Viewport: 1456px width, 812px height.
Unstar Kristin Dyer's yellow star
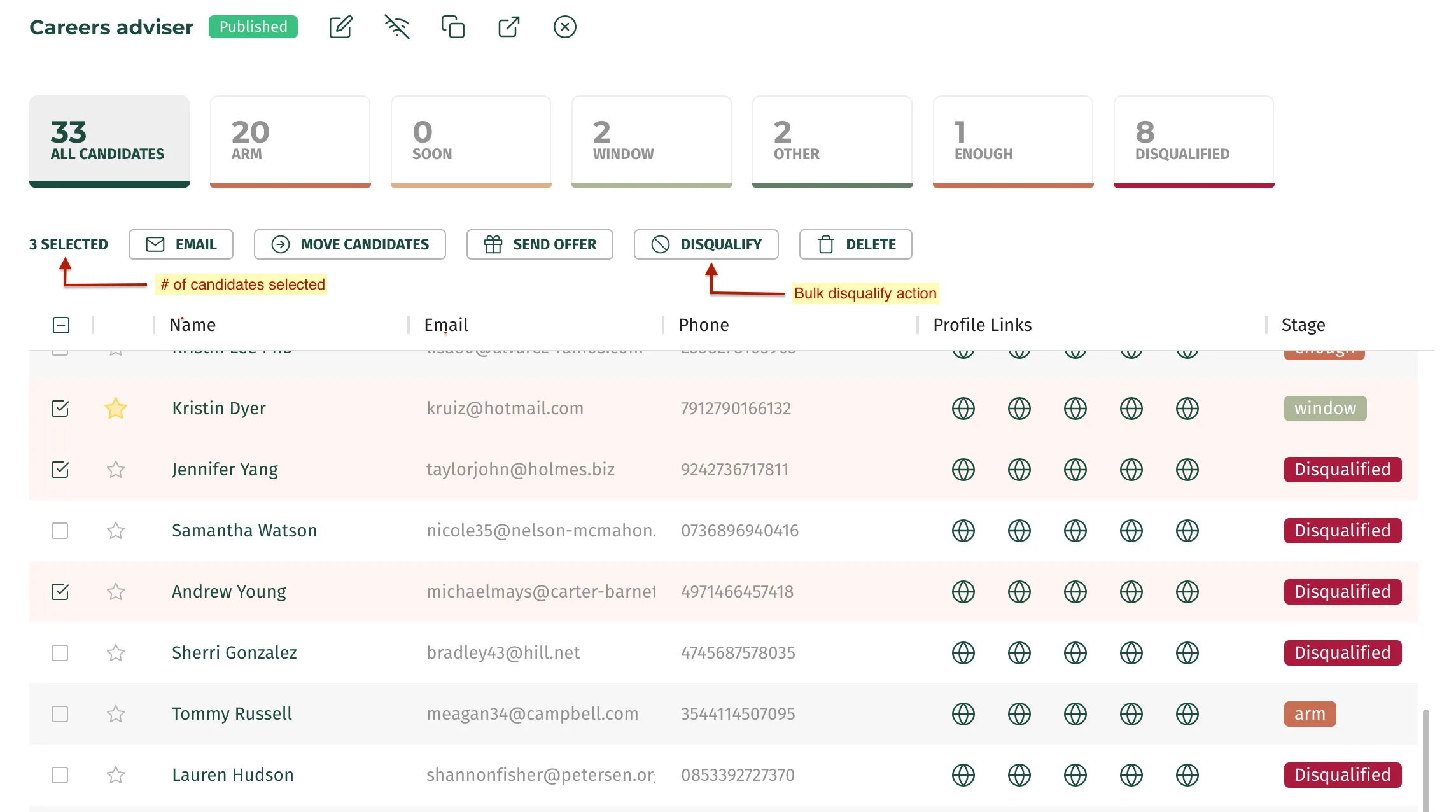tap(115, 409)
